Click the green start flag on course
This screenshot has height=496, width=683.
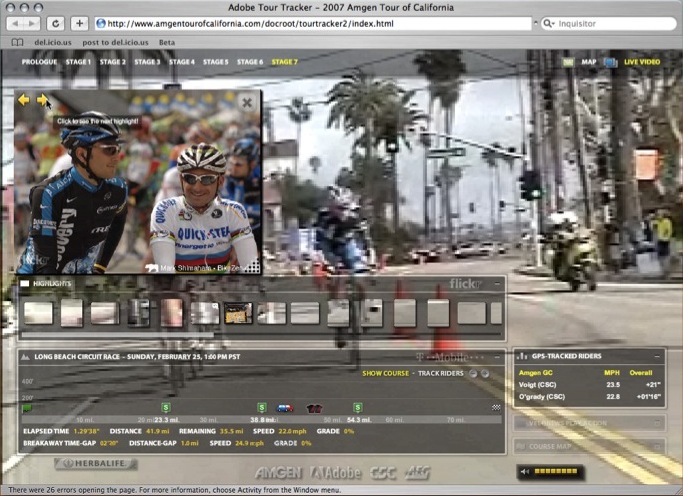(27, 408)
